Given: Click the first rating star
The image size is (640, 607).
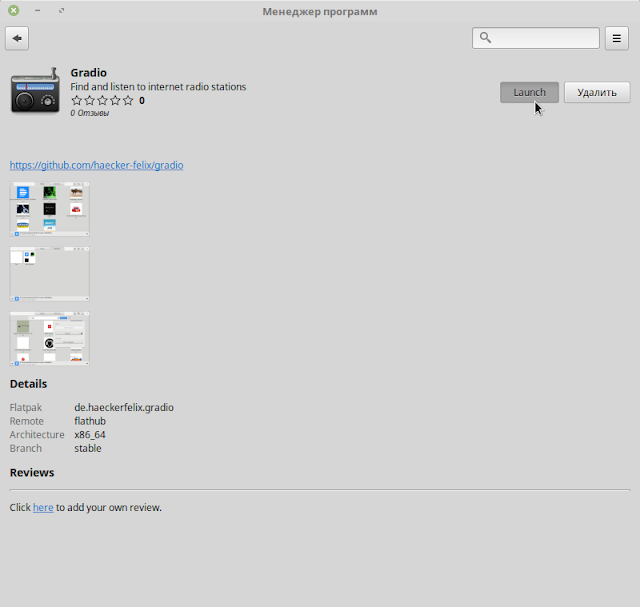Looking at the screenshot, I should pyautogui.click(x=76, y=100).
